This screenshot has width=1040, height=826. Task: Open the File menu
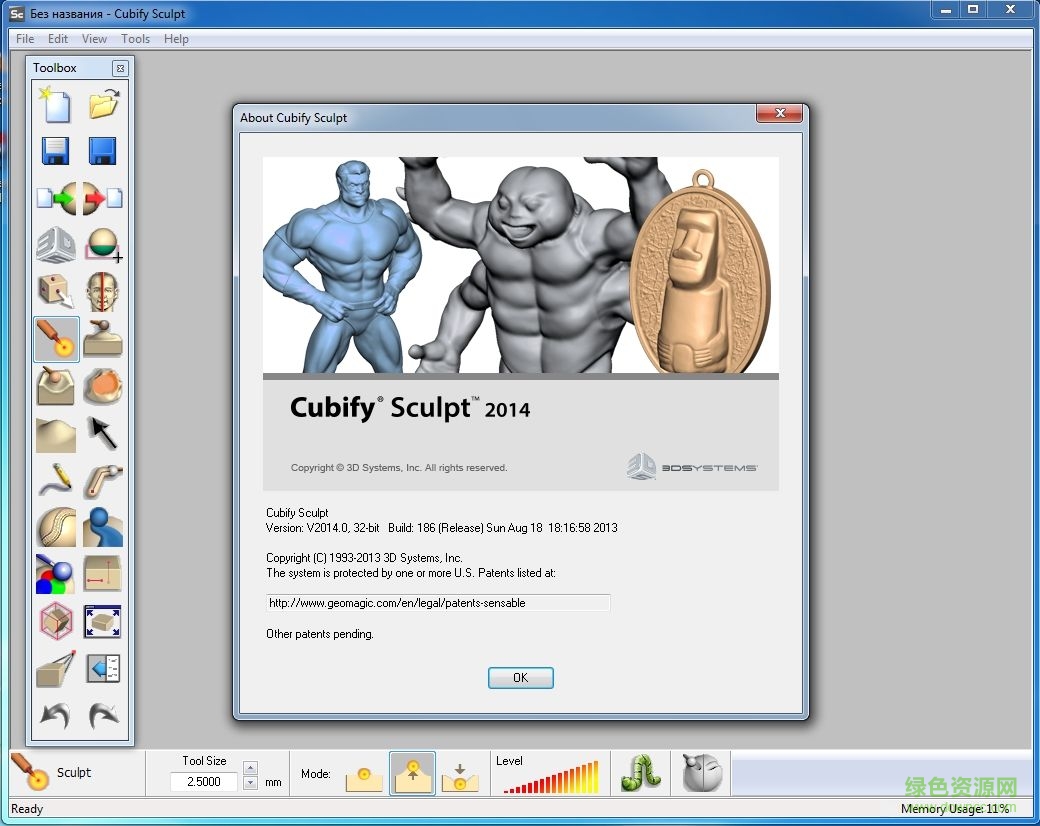[x=23, y=39]
